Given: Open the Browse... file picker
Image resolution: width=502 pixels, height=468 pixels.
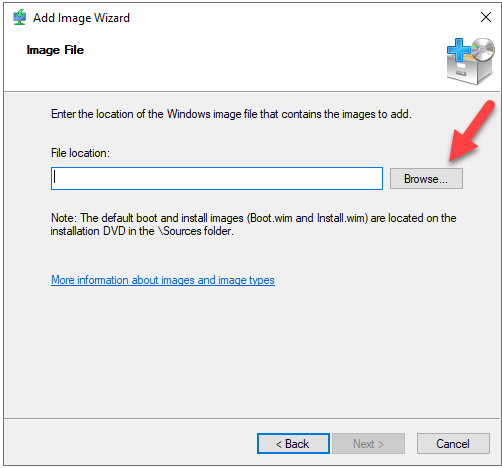Looking at the screenshot, I should 426,179.
